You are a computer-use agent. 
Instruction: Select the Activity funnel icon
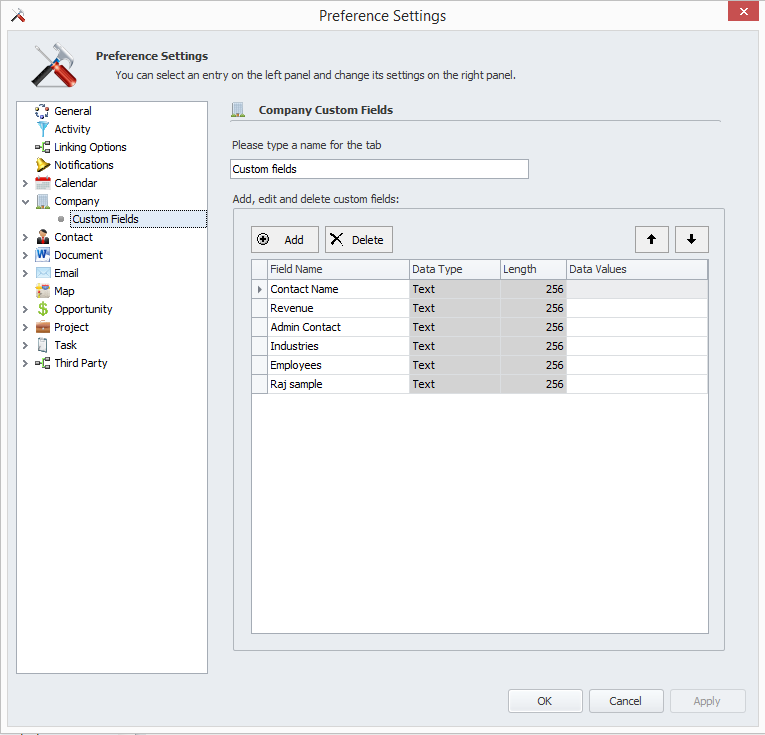42,129
